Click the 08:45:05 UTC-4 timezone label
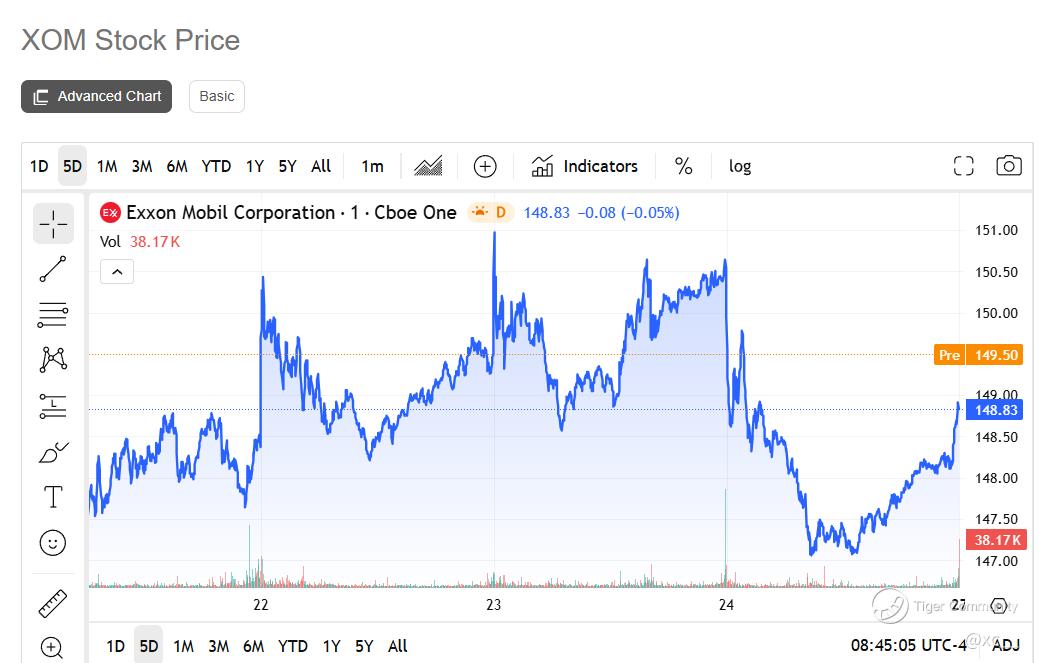Viewport: 1039px width, 663px height. click(x=908, y=645)
